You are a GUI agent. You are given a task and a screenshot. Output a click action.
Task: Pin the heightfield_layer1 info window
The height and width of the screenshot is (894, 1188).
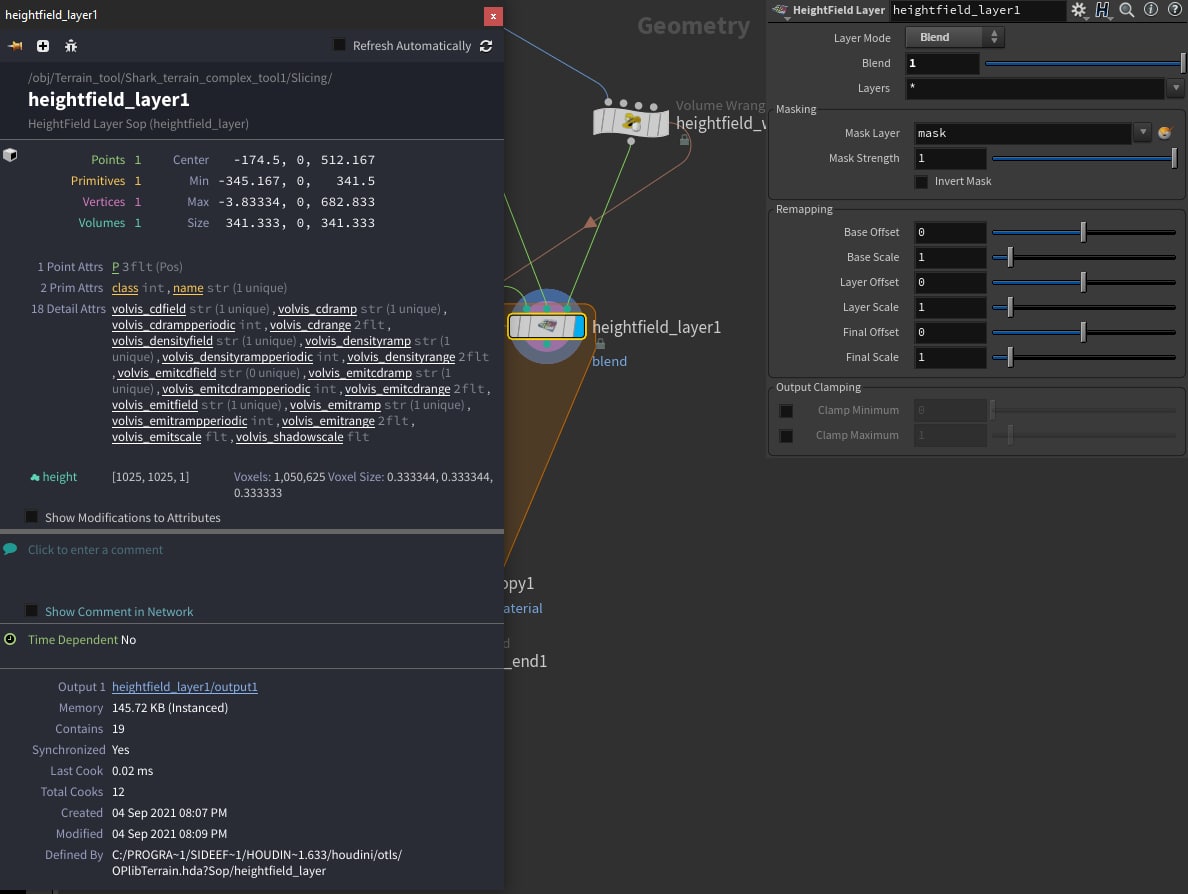[x=15, y=46]
